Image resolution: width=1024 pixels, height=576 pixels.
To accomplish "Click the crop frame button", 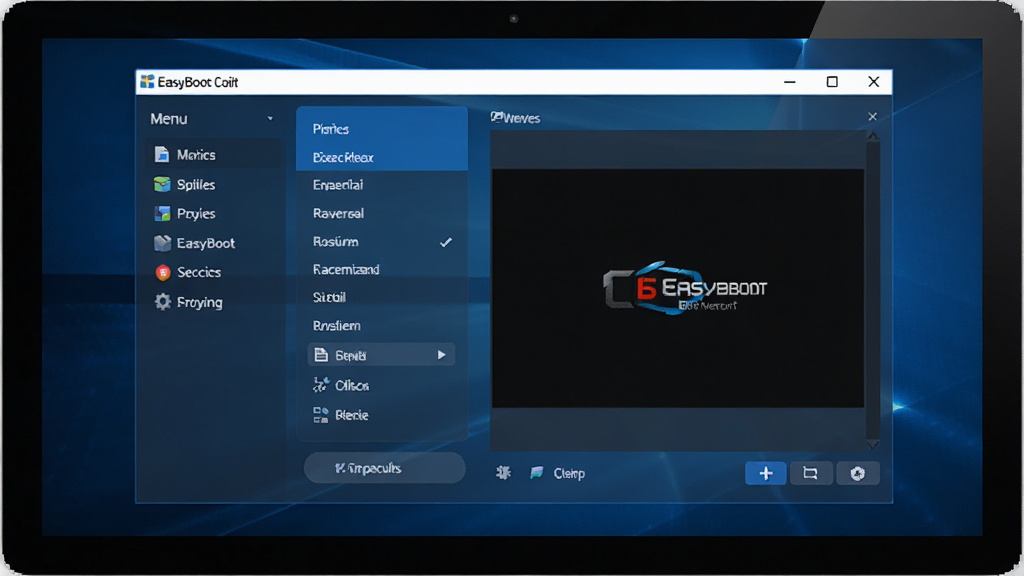I will point(810,473).
